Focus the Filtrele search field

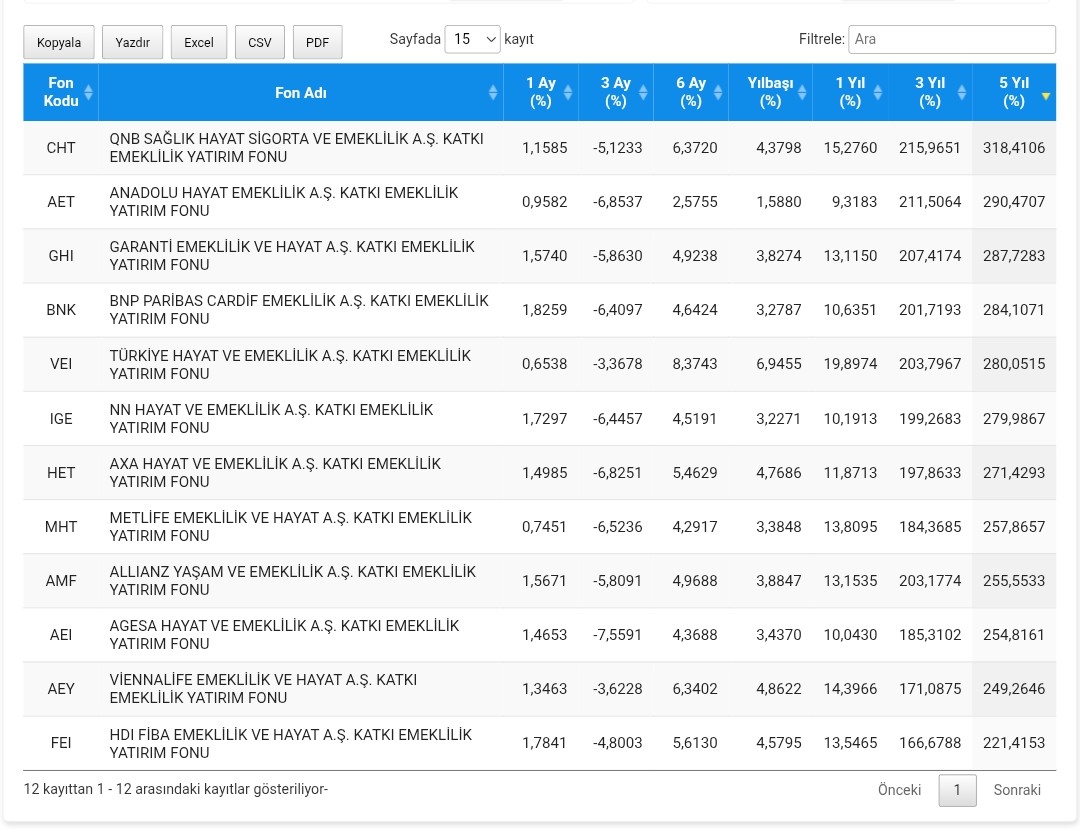click(x=952, y=39)
